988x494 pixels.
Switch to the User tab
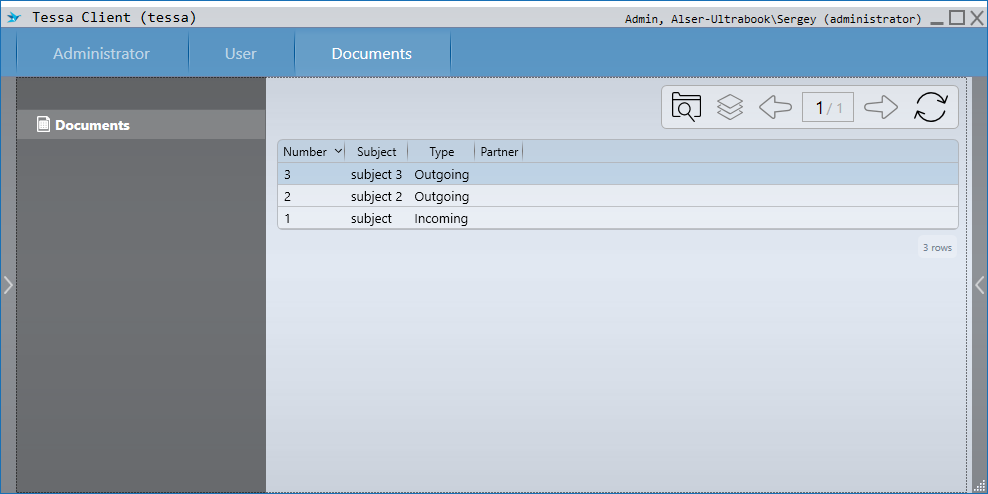[240, 54]
